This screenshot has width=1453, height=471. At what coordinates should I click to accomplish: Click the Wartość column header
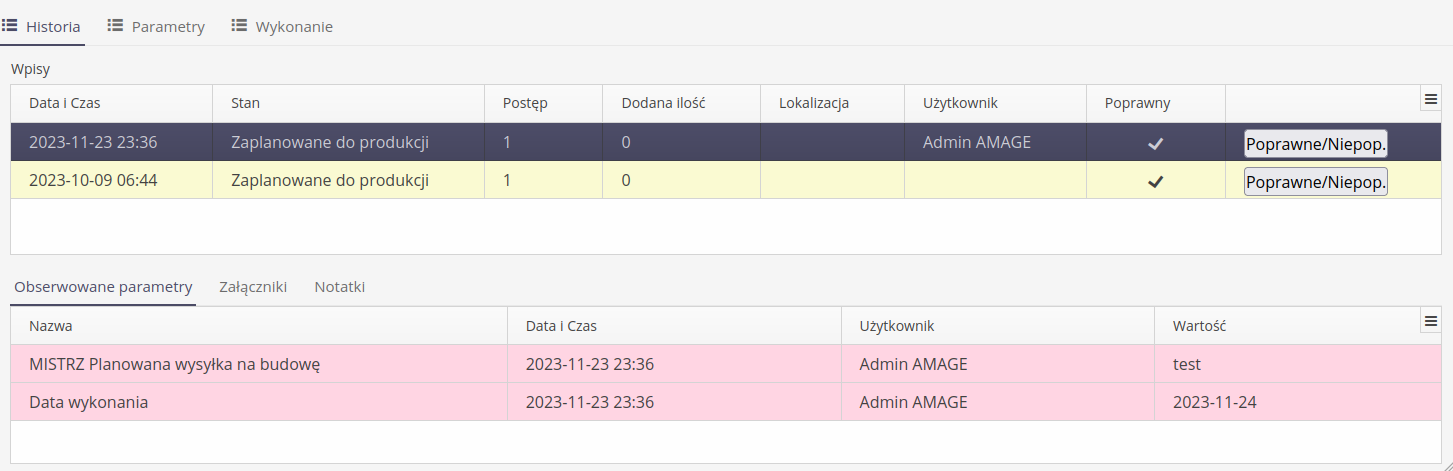coord(1199,326)
